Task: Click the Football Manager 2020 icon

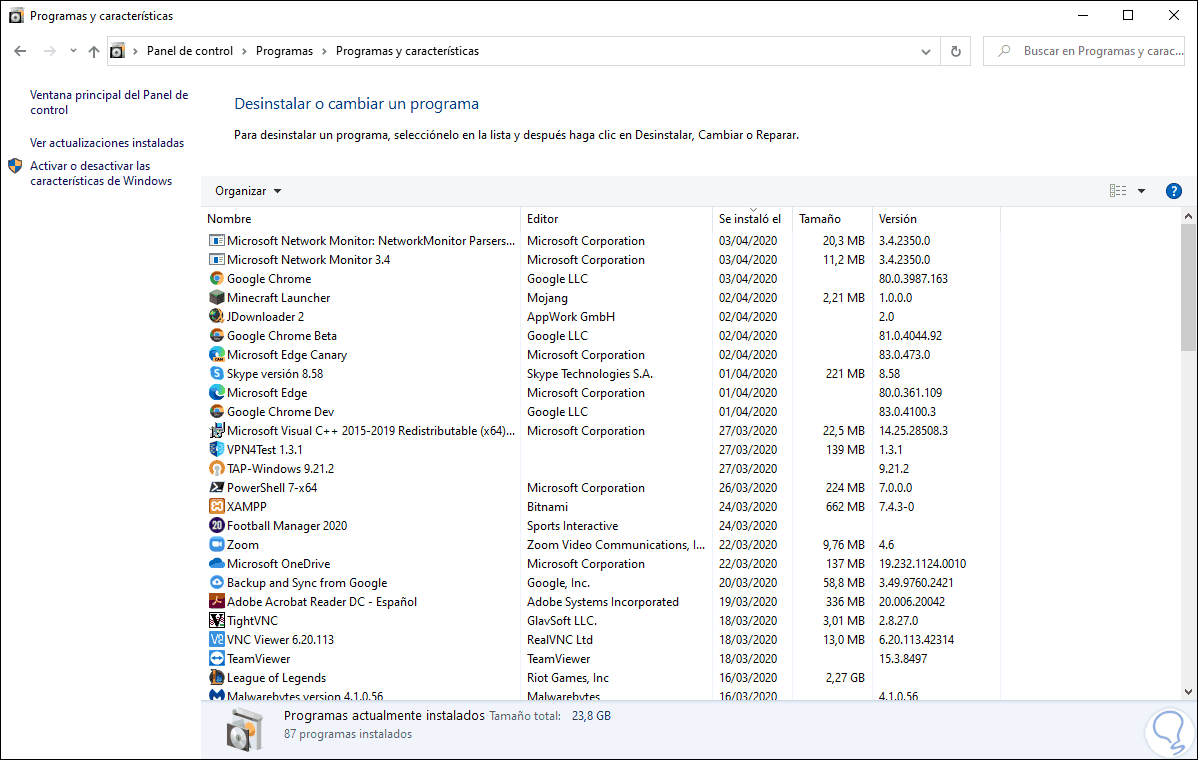Action: pos(217,526)
